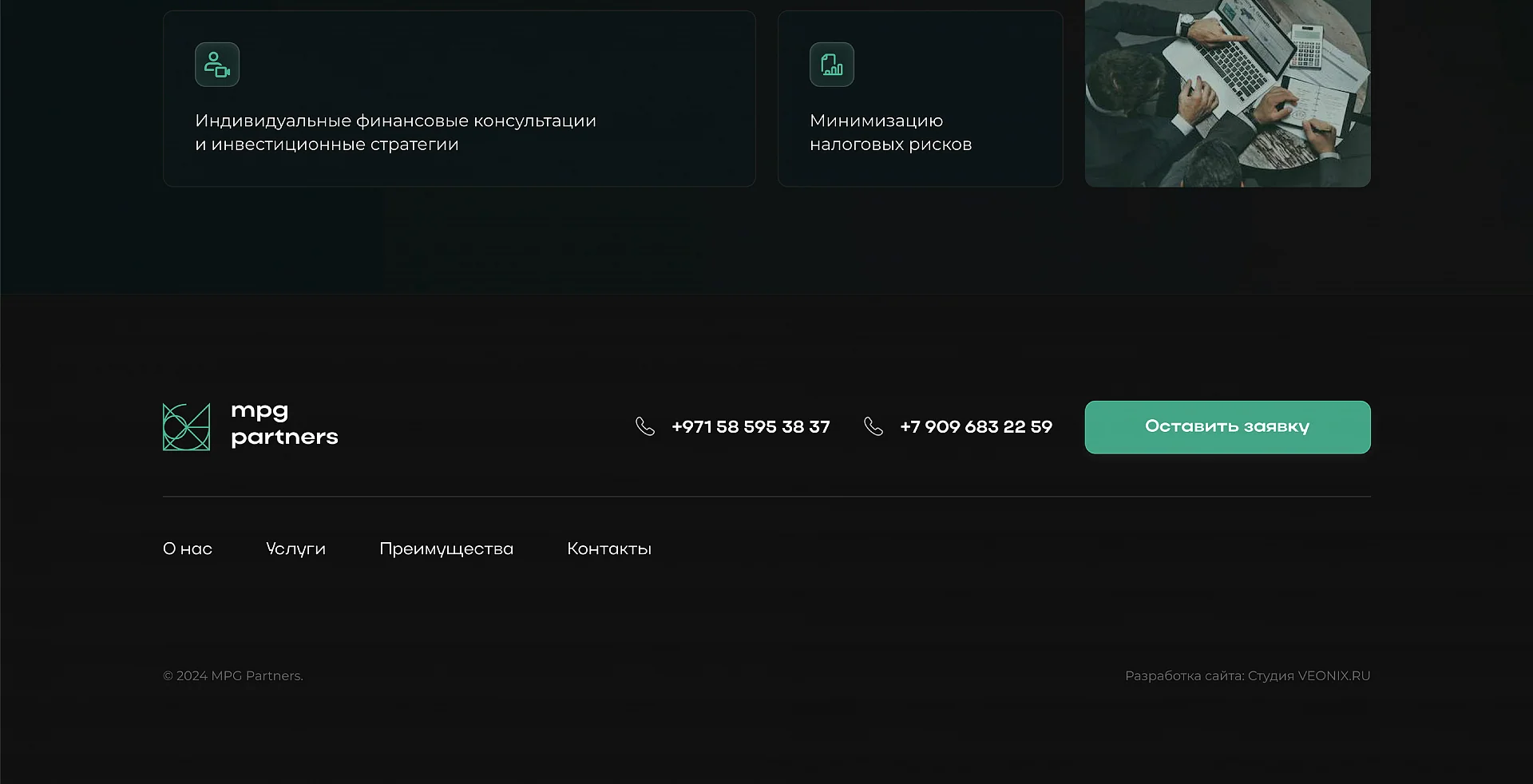Open the О нас footer link
Viewport: 1533px width, 784px height.
pyautogui.click(x=188, y=548)
